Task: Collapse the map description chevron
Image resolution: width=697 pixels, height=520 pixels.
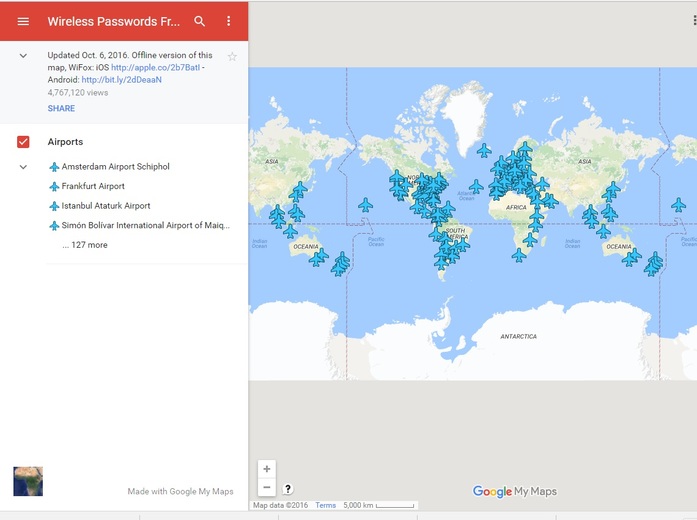Action: (23, 56)
